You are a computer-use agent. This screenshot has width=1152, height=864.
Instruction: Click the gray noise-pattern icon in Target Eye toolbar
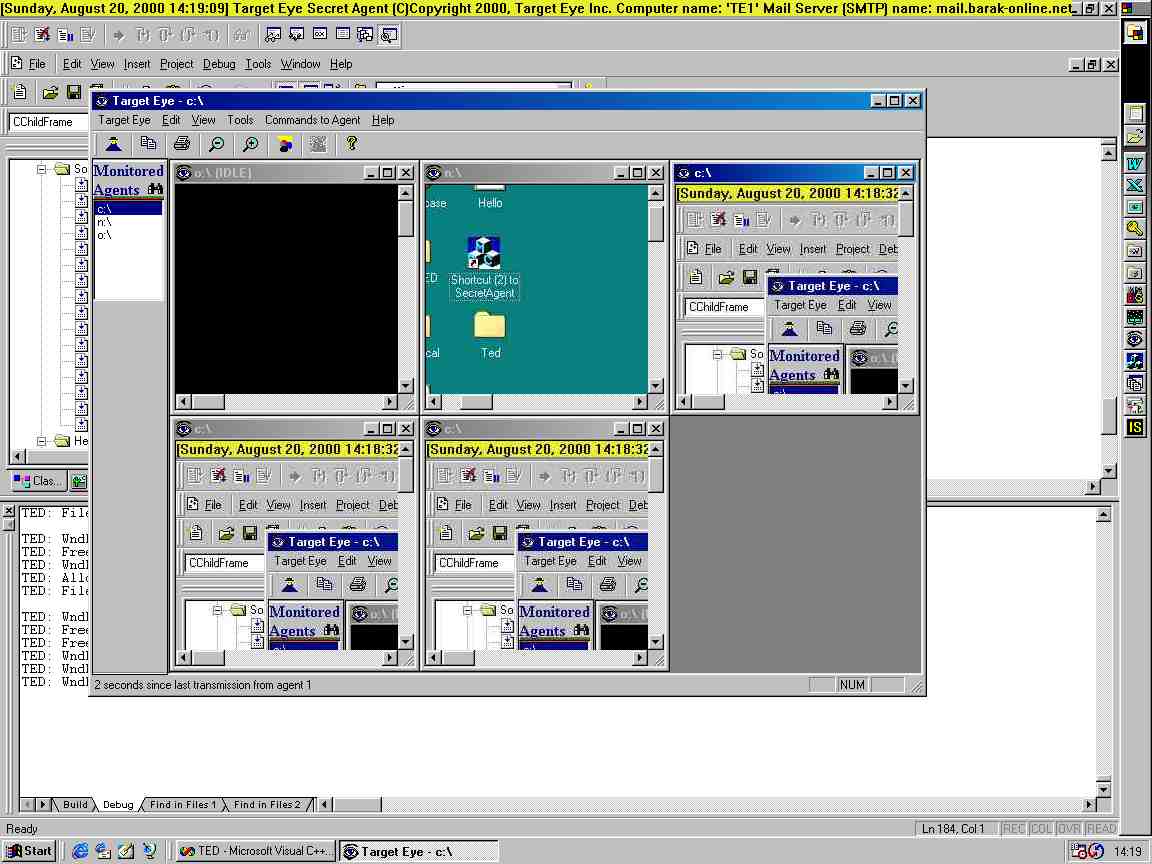pyautogui.click(x=318, y=144)
